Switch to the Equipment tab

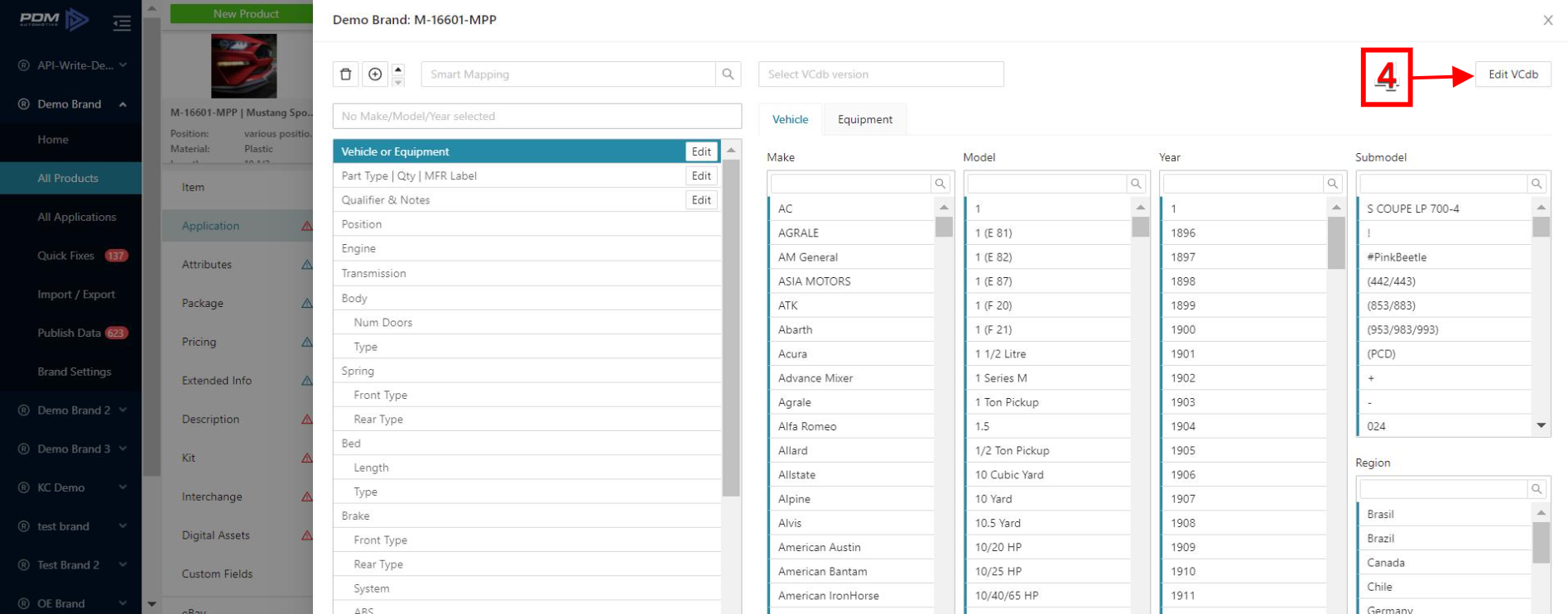[x=865, y=119]
